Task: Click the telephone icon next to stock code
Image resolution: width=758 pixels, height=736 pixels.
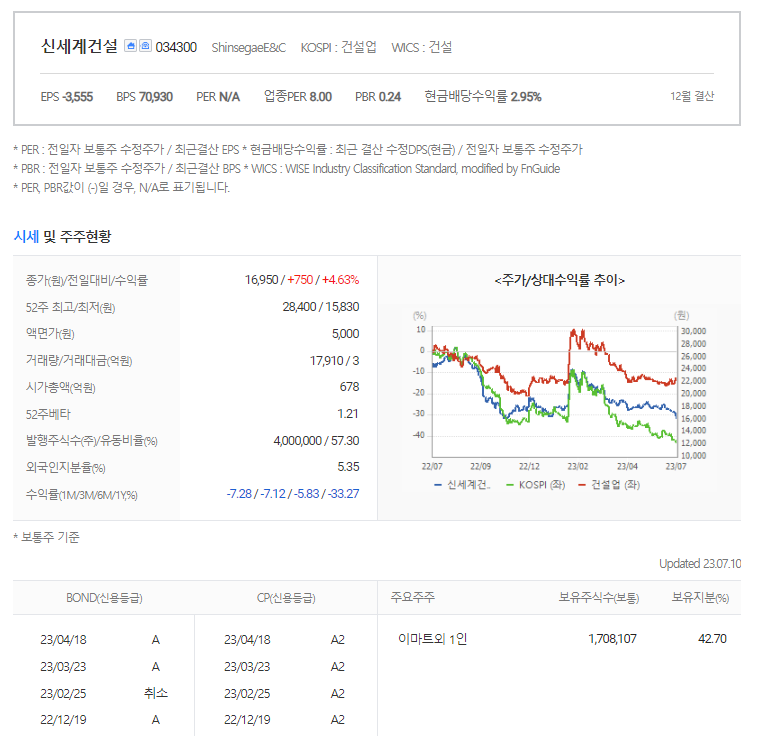Action: point(145,46)
